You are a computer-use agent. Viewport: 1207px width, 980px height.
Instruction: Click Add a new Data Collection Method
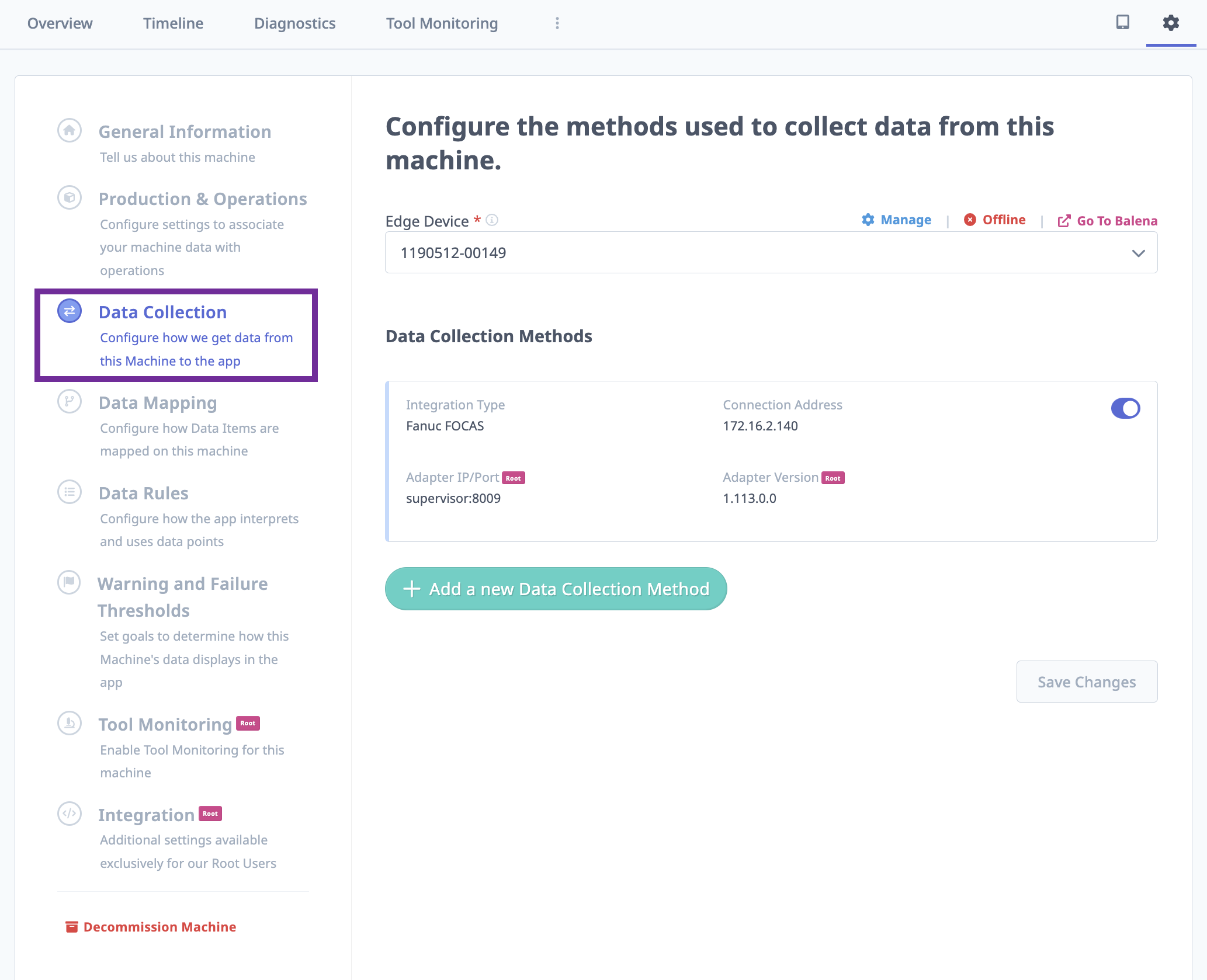click(555, 589)
